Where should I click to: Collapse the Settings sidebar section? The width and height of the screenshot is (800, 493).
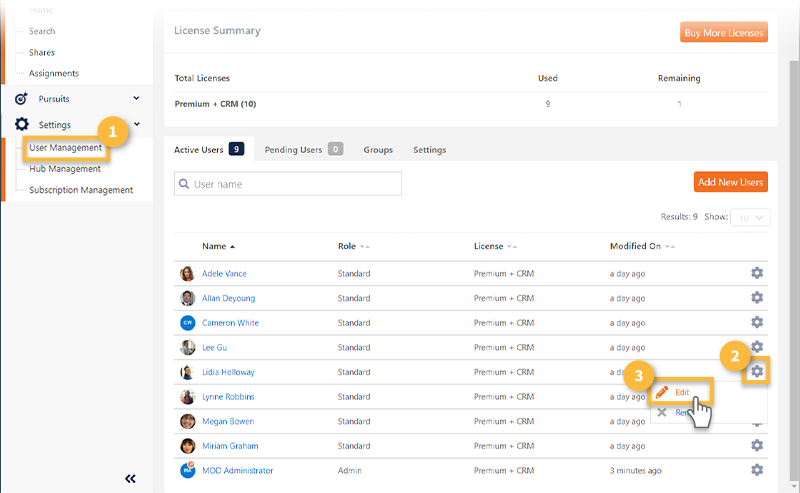pos(136,124)
